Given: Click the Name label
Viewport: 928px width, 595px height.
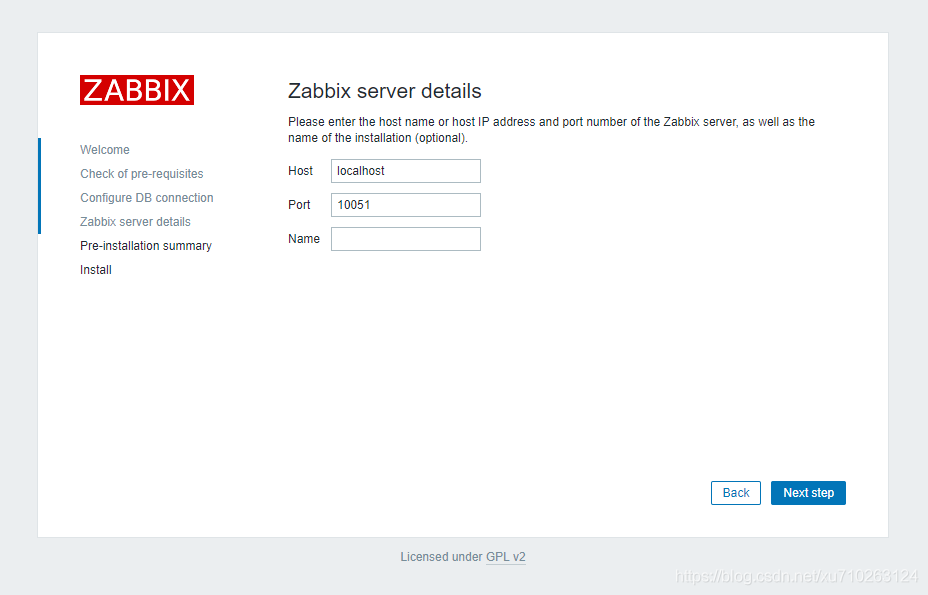Looking at the screenshot, I should (304, 239).
